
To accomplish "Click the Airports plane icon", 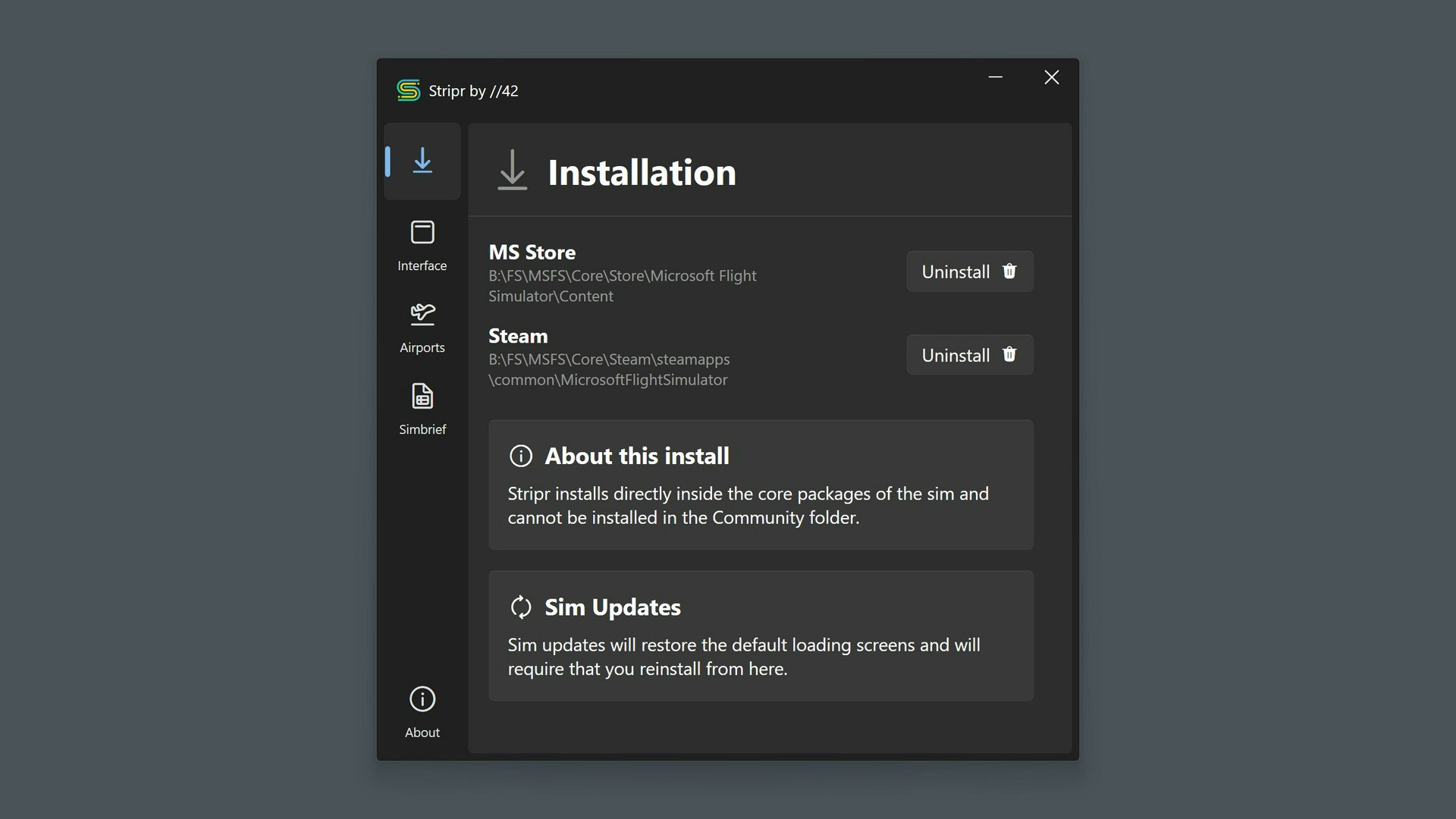I will coord(422,313).
